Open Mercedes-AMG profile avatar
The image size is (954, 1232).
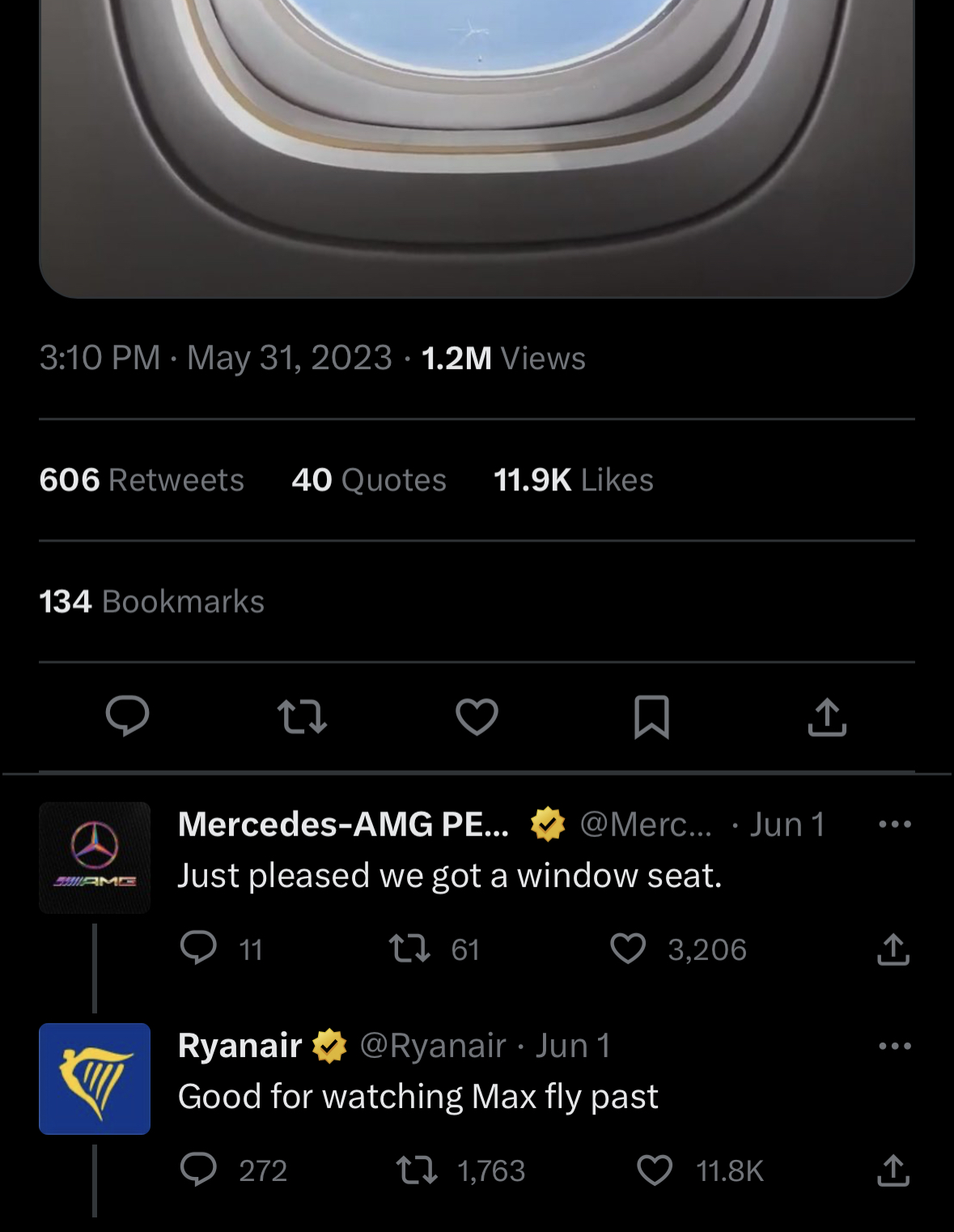point(95,857)
